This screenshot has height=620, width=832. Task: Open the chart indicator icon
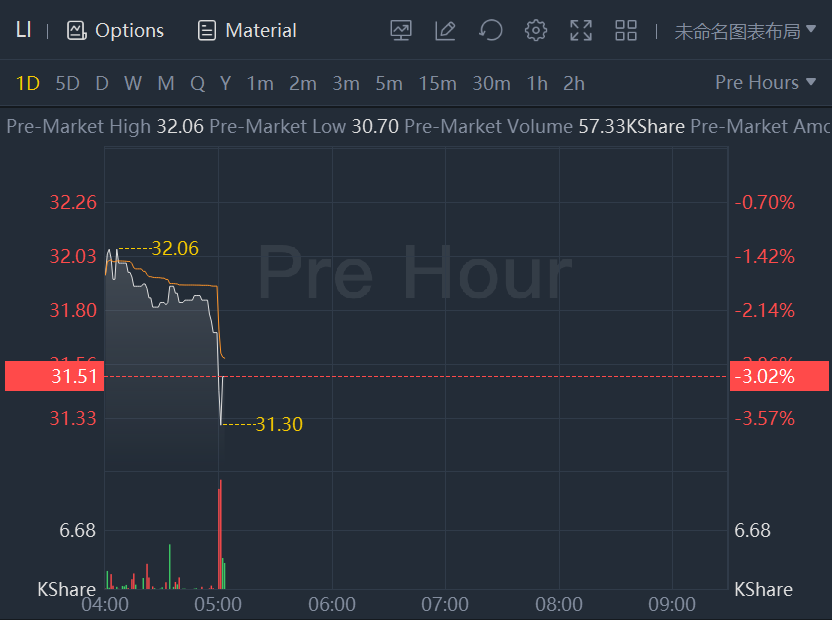click(401, 30)
